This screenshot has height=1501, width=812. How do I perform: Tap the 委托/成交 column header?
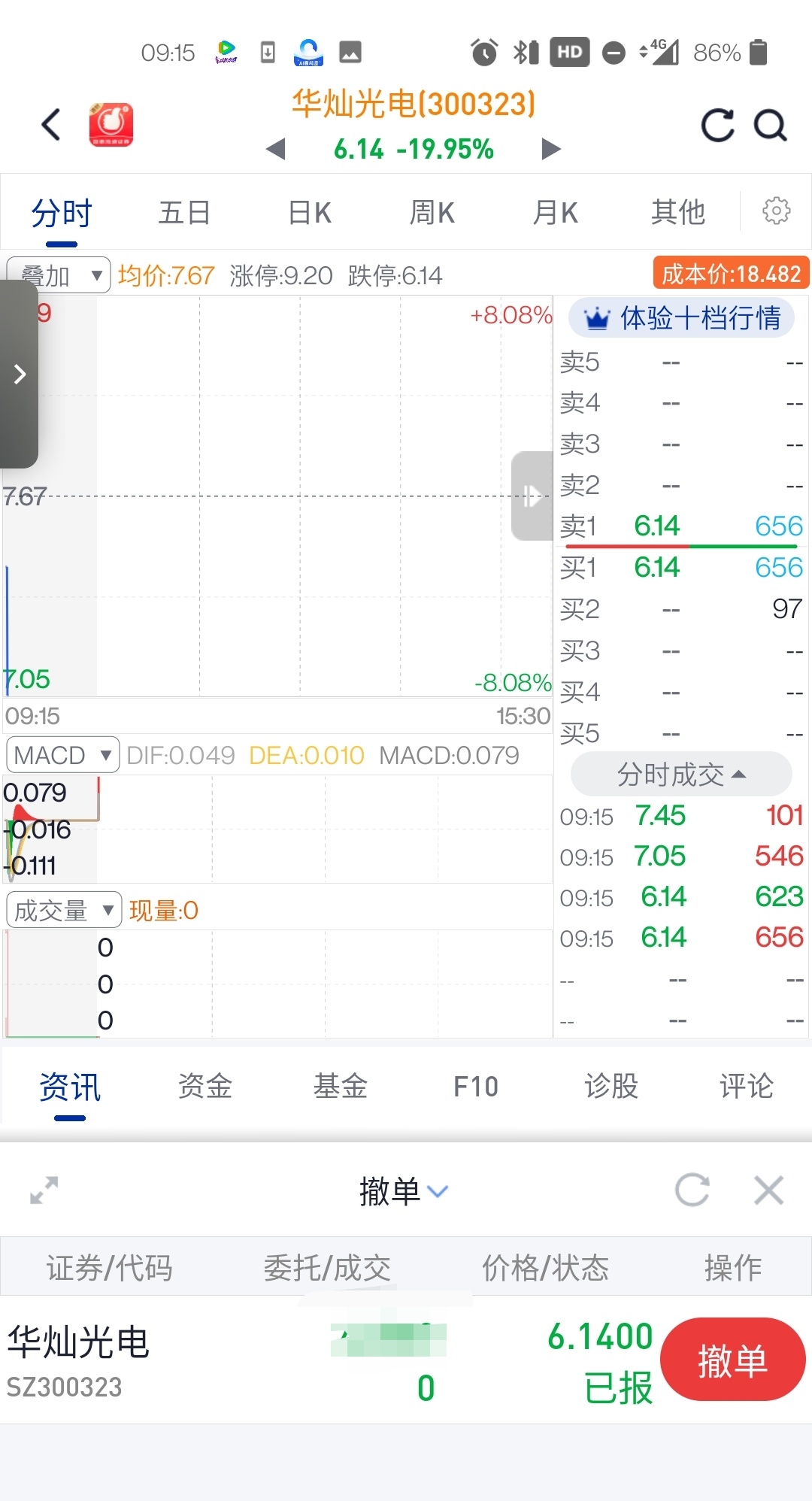click(327, 1268)
